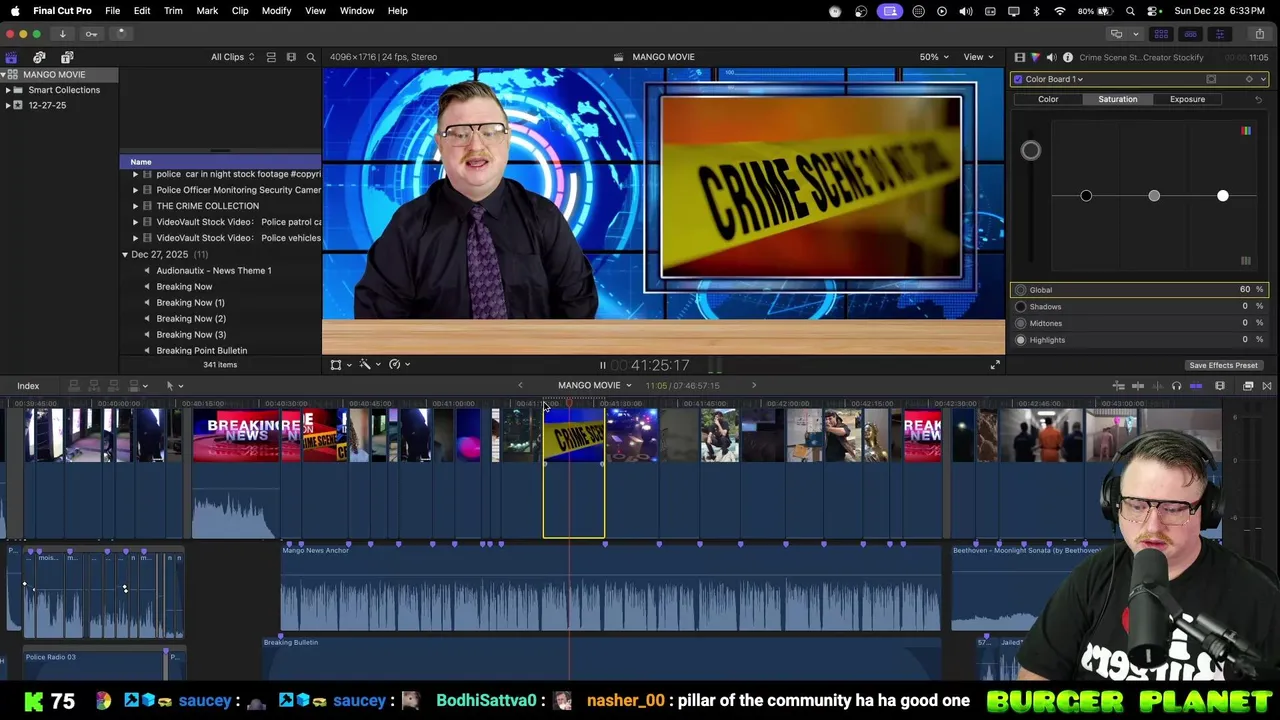
Task: Open the enhancement magic wand menu
Action: pyautogui.click(x=369, y=365)
